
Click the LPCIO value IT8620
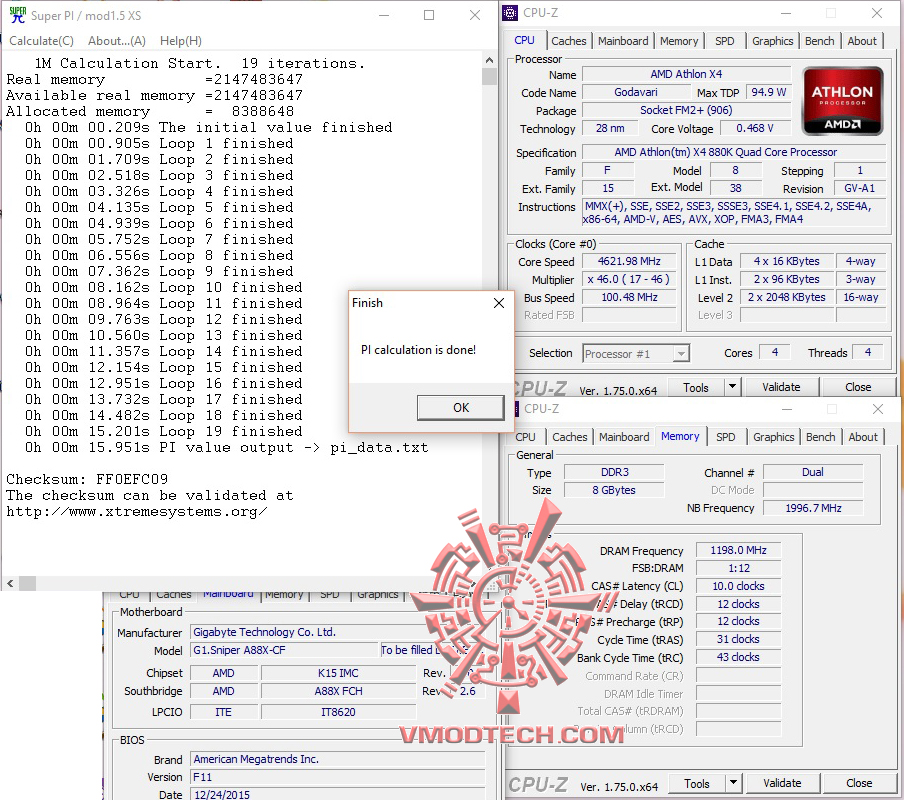click(x=338, y=712)
